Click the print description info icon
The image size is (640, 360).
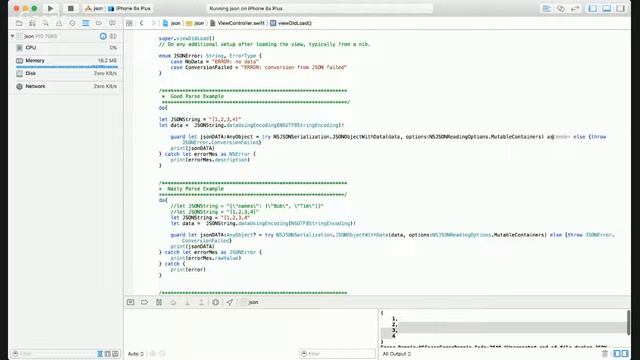tap(162, 354)
